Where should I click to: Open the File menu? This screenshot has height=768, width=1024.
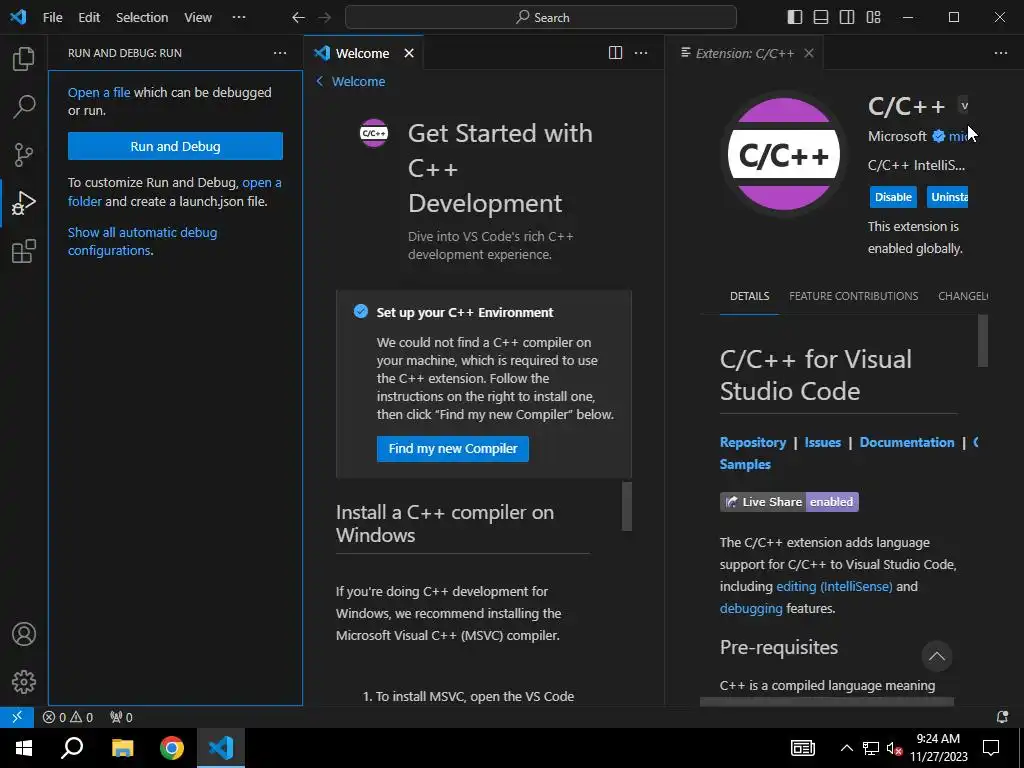coord(53,18)
